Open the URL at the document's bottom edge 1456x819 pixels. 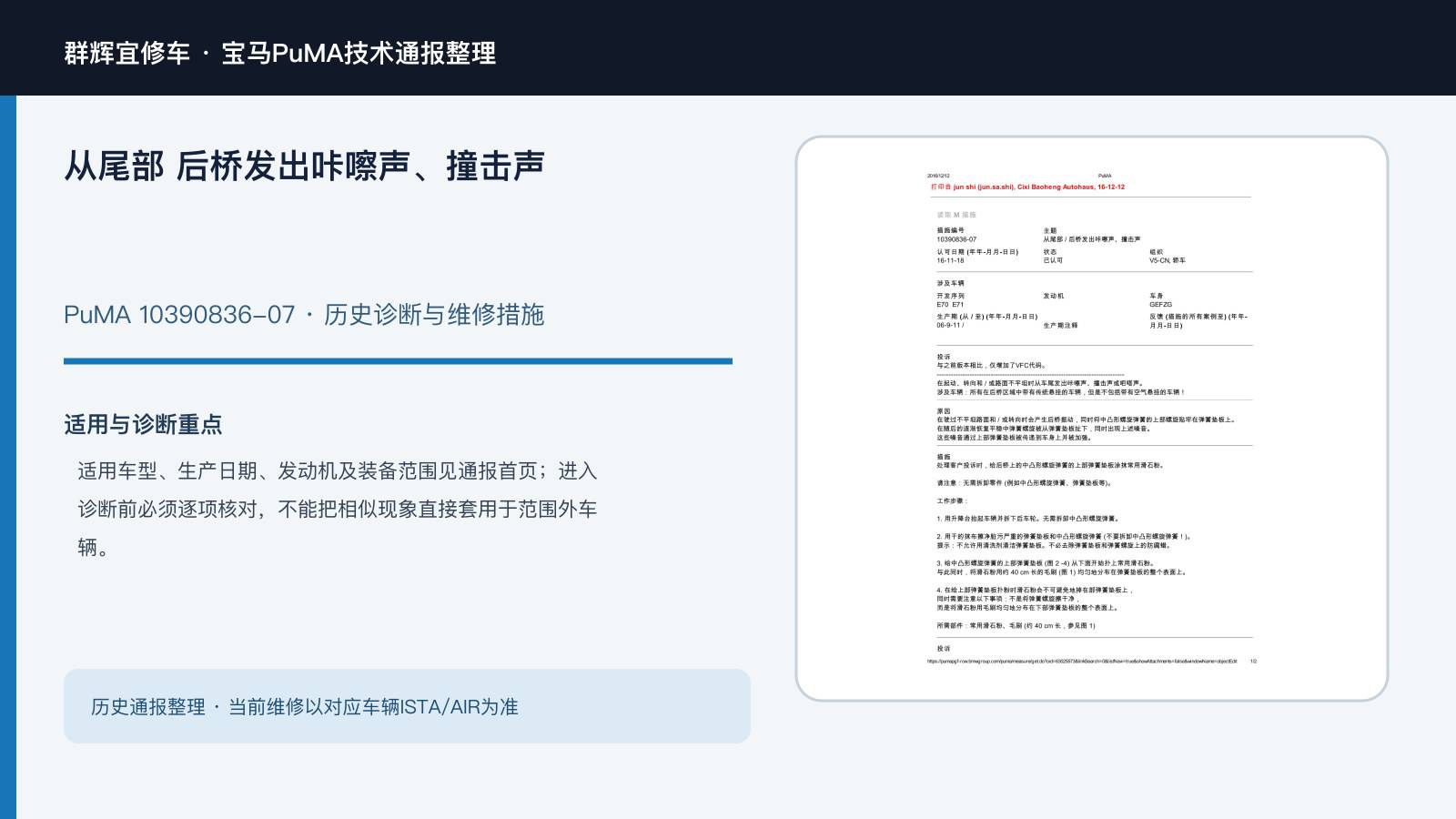pyautogui.click(x=1082, y=662)
